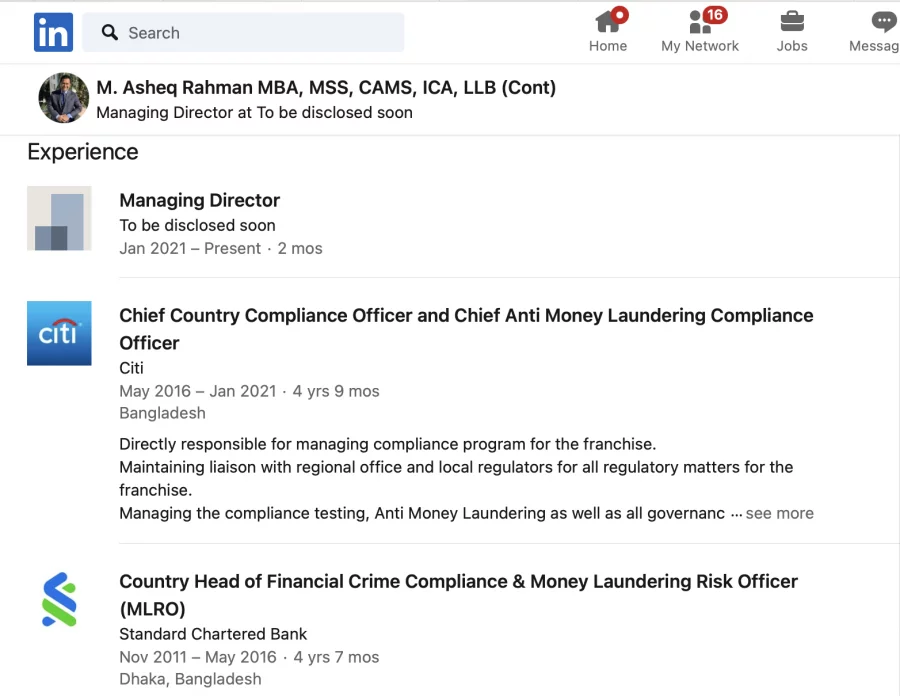Click the notification badge on My Network
The width and height of the screenshot is (900, 696).
coord(715,14)
